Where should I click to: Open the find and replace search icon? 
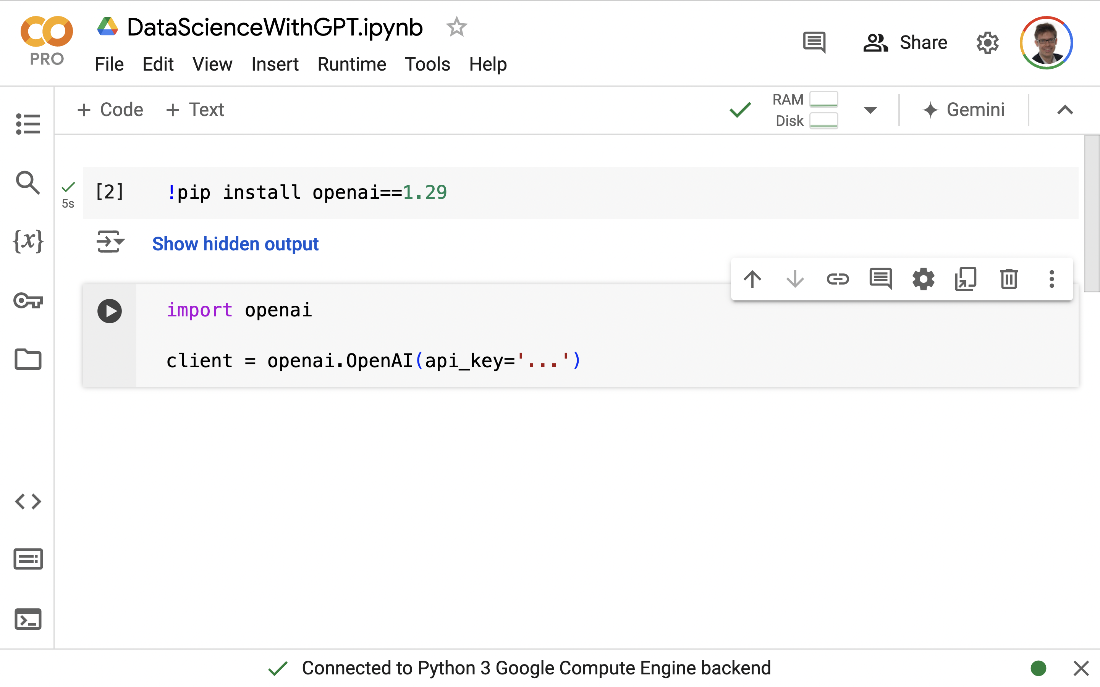(x=28, y=182)
